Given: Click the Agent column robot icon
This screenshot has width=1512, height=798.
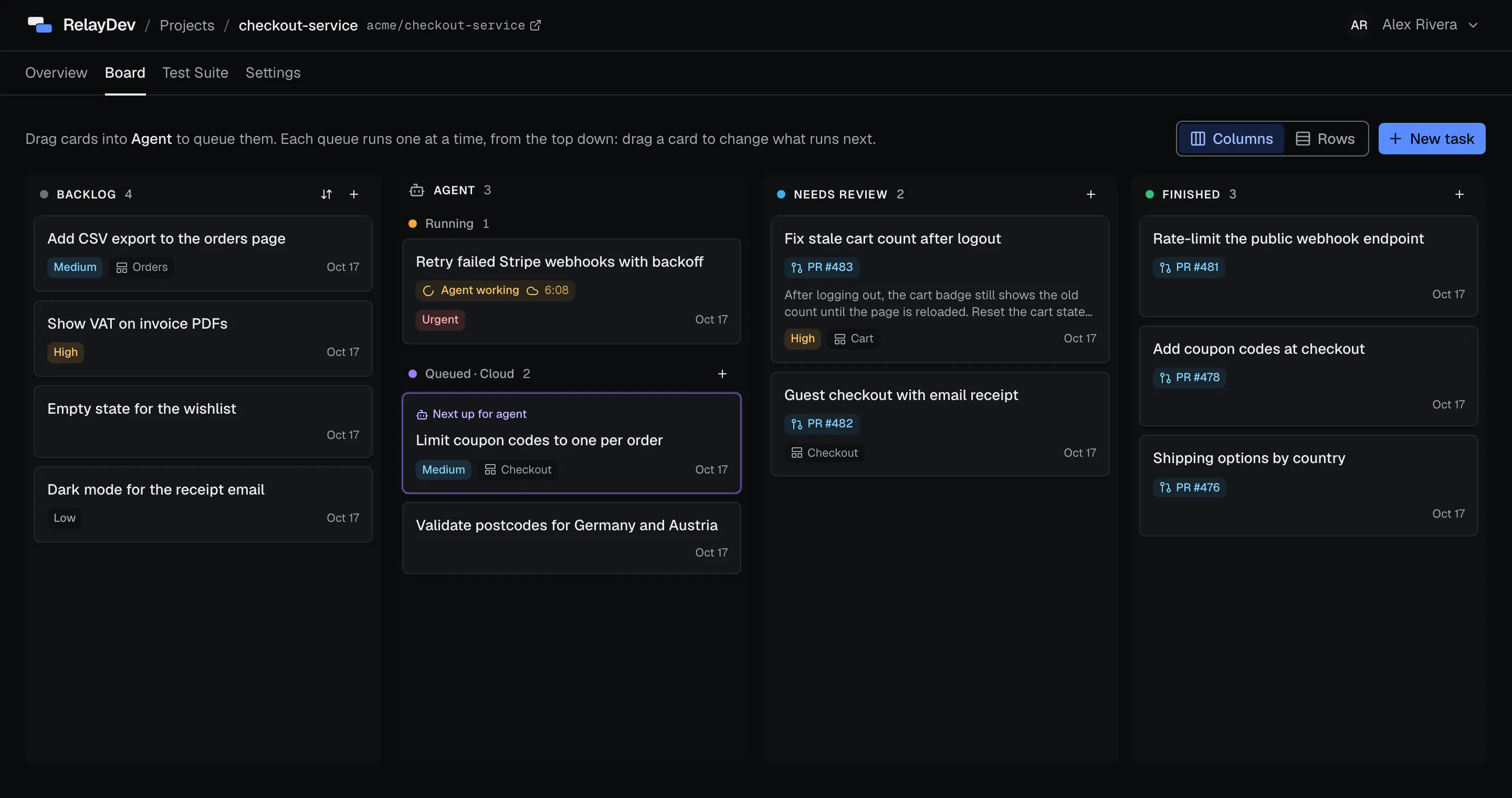Looking at the screenshot, I should point(417,190).
